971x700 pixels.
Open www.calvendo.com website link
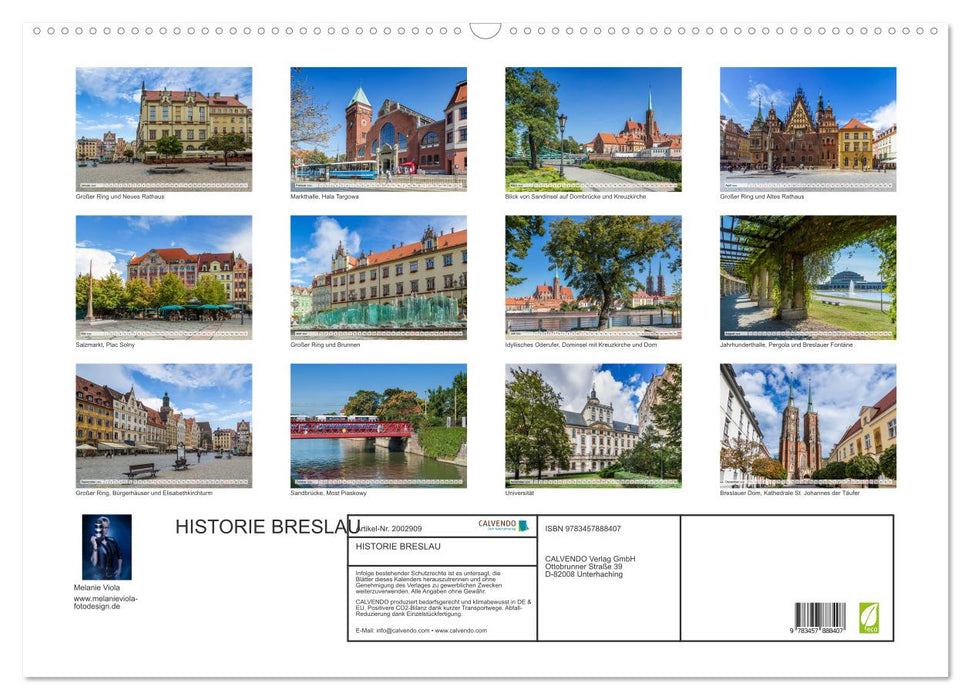pos(460,630)
